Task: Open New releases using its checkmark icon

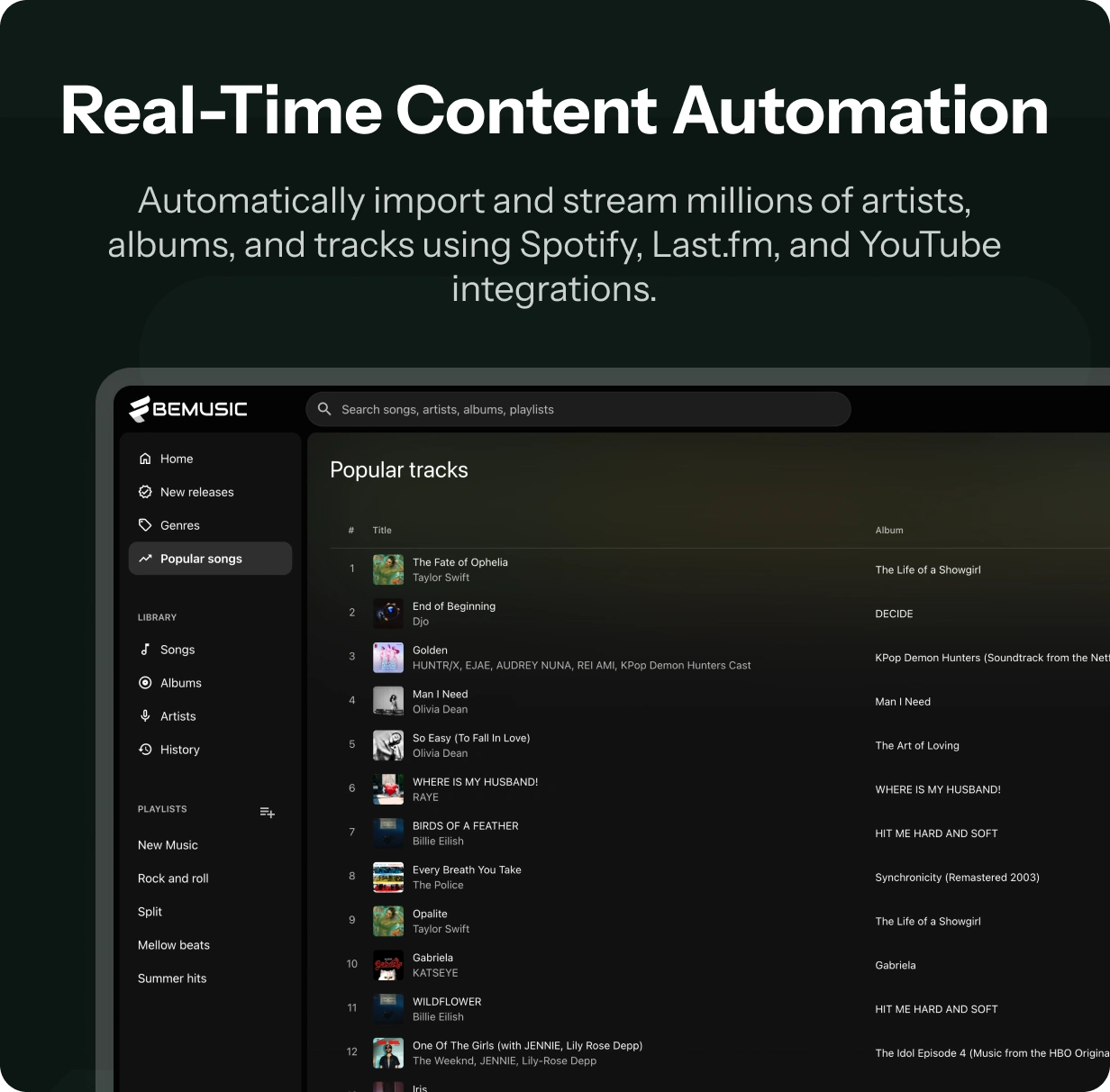Action: coord(145,492)
